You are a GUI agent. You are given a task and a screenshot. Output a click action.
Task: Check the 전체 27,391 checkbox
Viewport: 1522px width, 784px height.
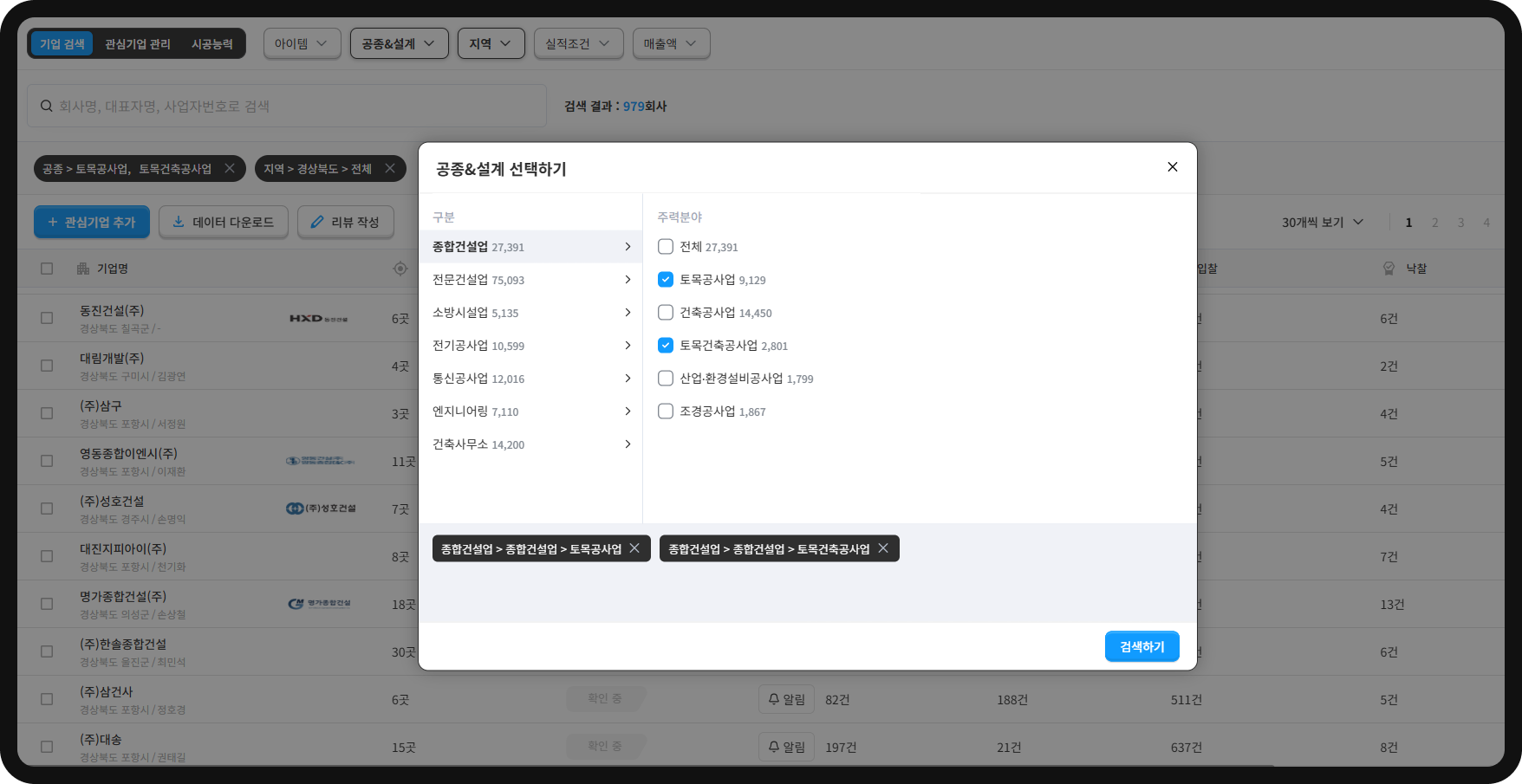(666, 247)
